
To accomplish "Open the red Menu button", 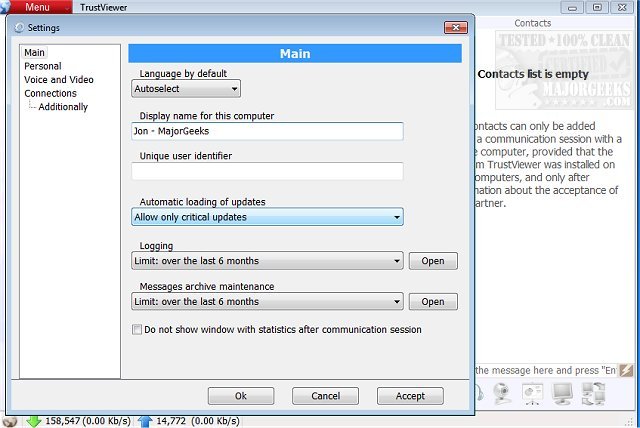I will click(40, 7).
